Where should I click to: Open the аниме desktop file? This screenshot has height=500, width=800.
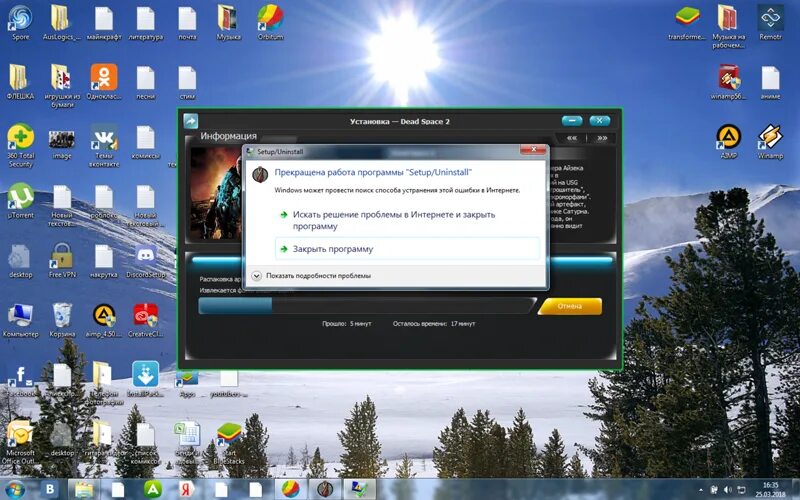770,82
